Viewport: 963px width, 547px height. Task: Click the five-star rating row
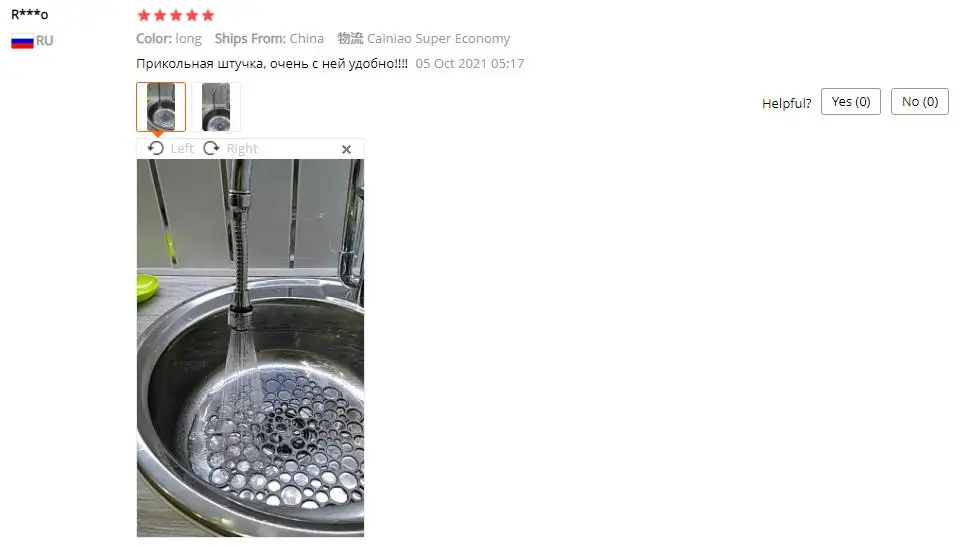click(176, 15)
